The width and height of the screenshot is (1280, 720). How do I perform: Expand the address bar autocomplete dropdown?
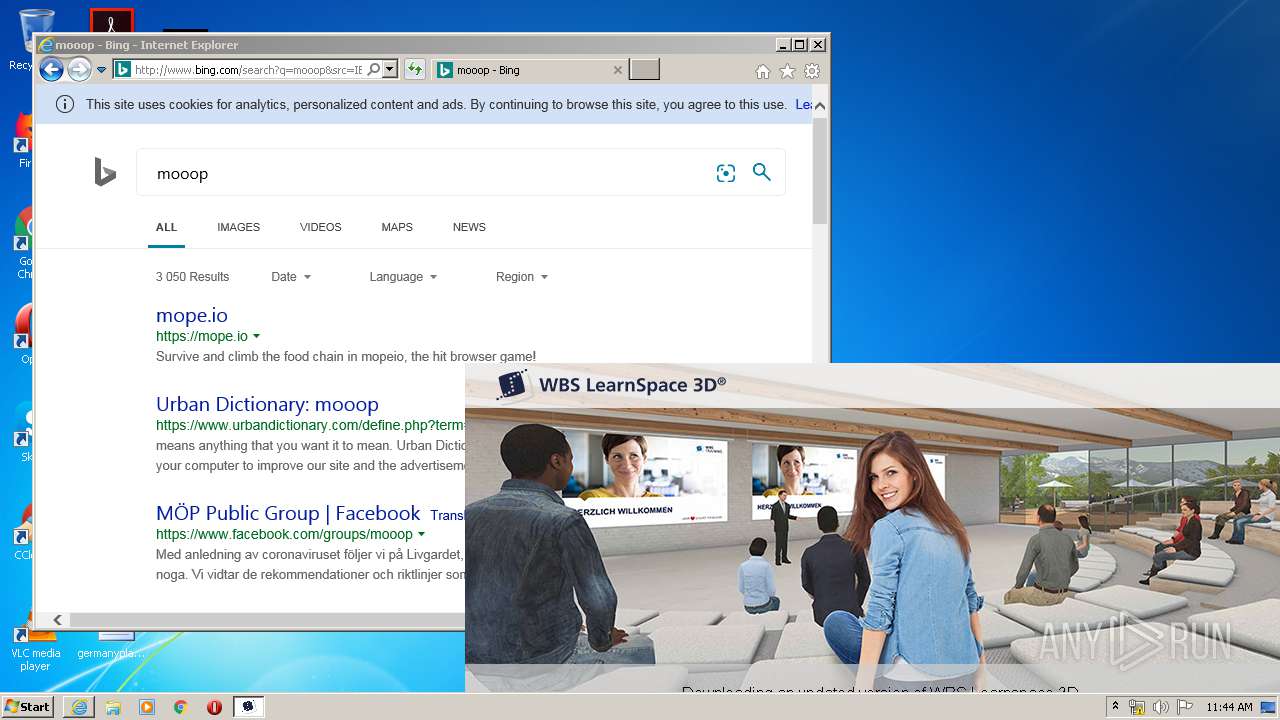point(390,70)
